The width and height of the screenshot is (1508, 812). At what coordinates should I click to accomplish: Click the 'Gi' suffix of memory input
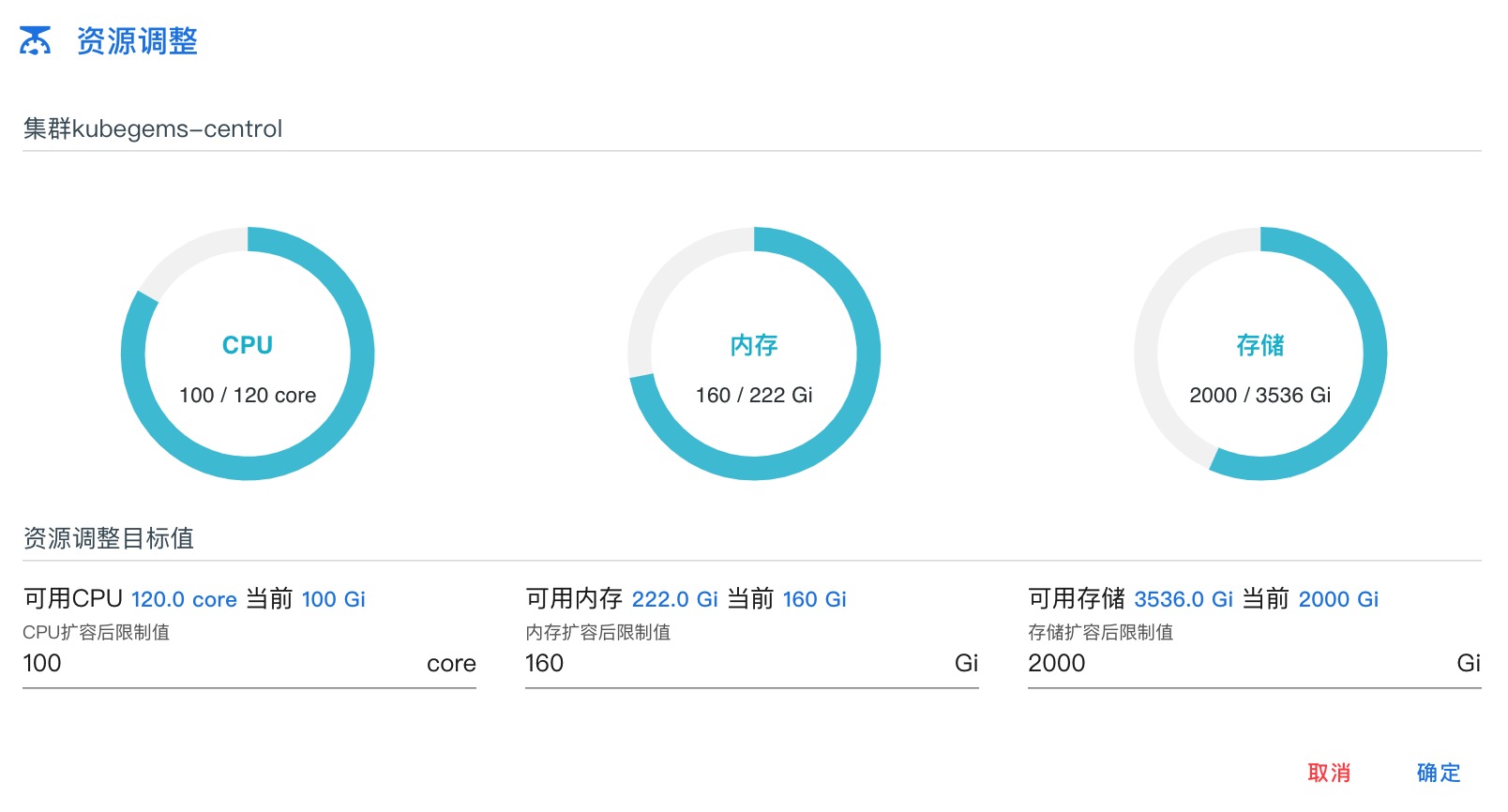[x=967, y=663]
